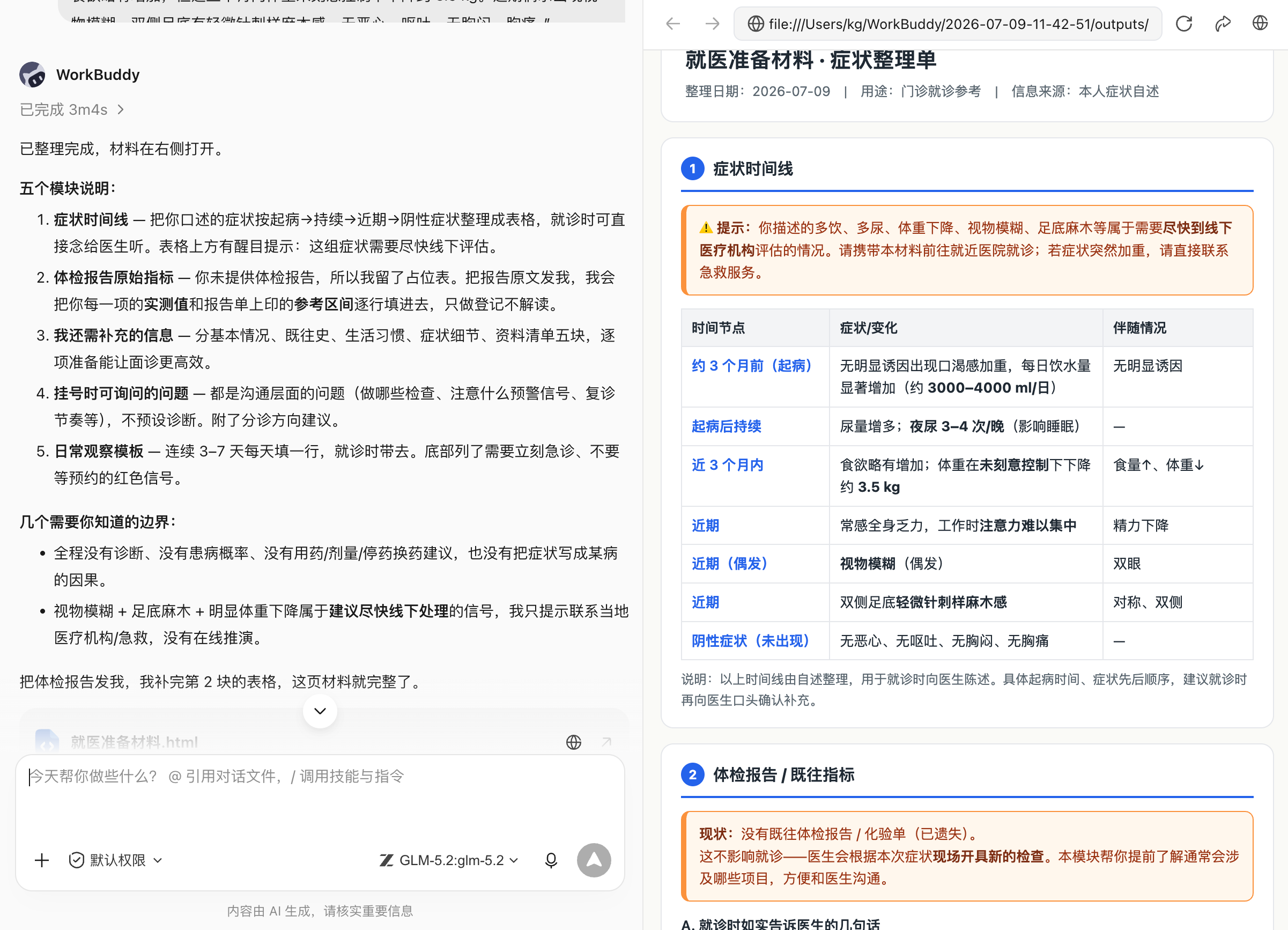Click the plus attach button in input box
The height and width of the screenshot is (930, 1288).
42,860
